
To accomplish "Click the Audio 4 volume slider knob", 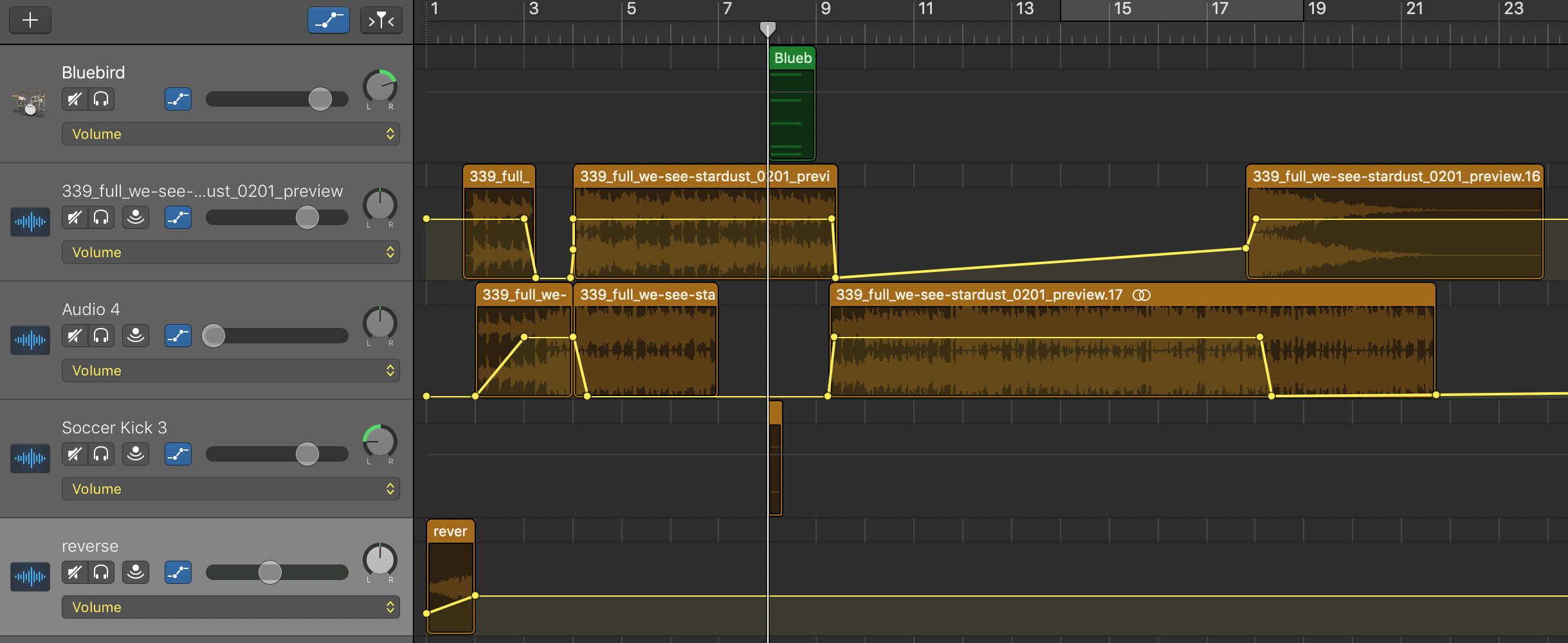I will point(214,336).
